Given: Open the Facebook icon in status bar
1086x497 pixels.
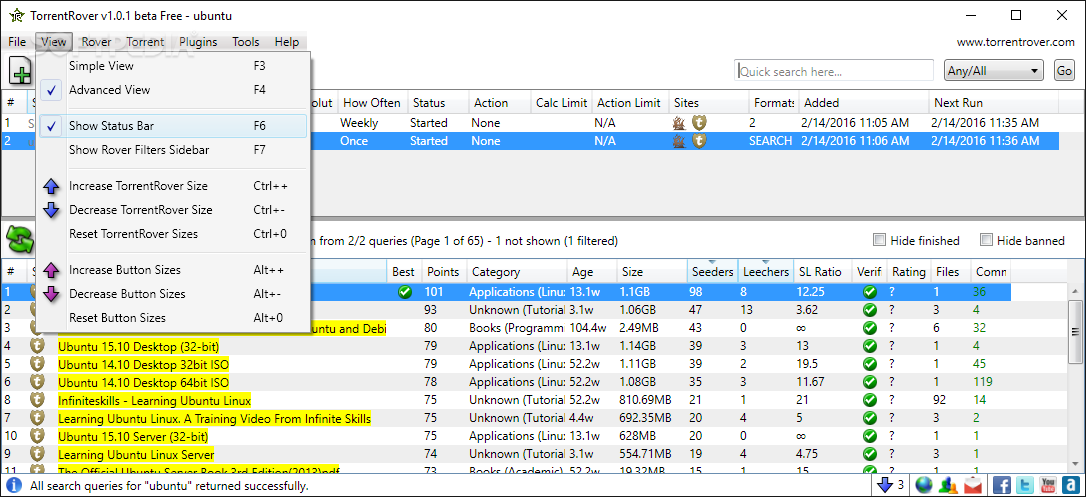Looking at the screenshot, I should tap(1002, 485).
